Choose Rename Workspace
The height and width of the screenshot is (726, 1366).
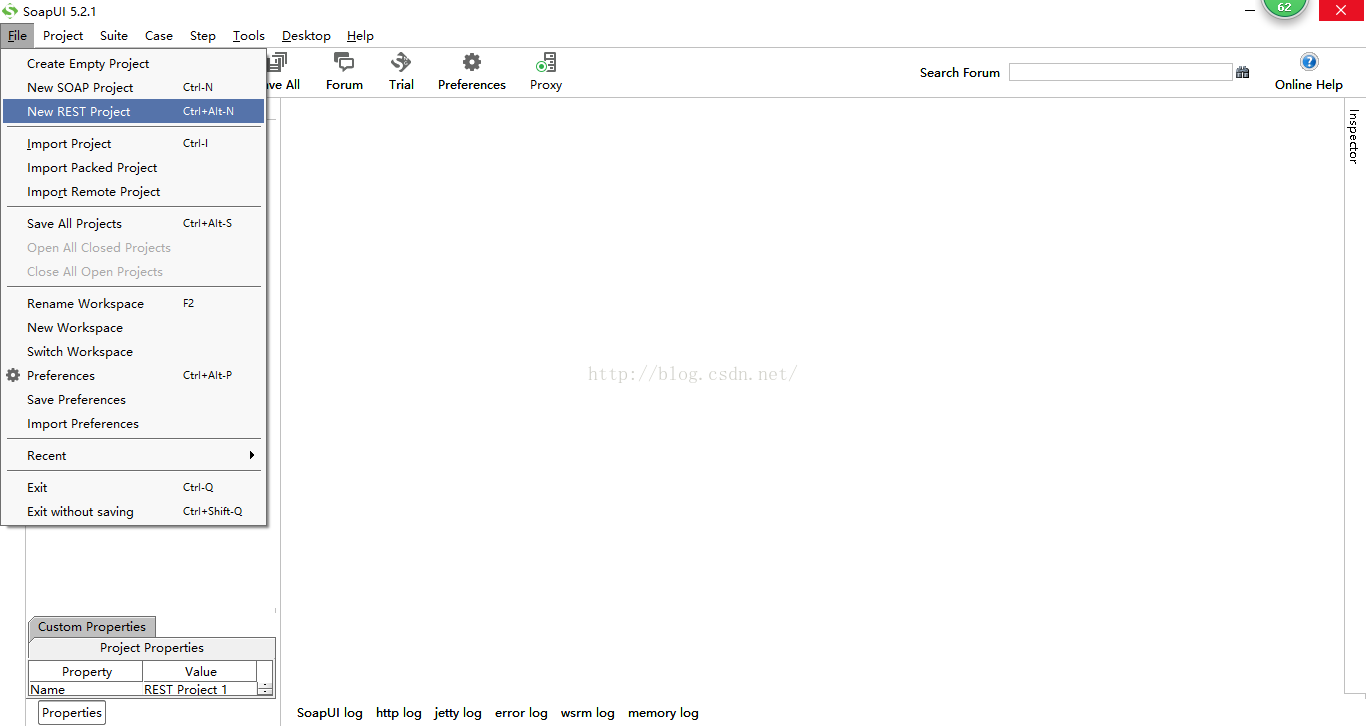click(x=133, y=303)
